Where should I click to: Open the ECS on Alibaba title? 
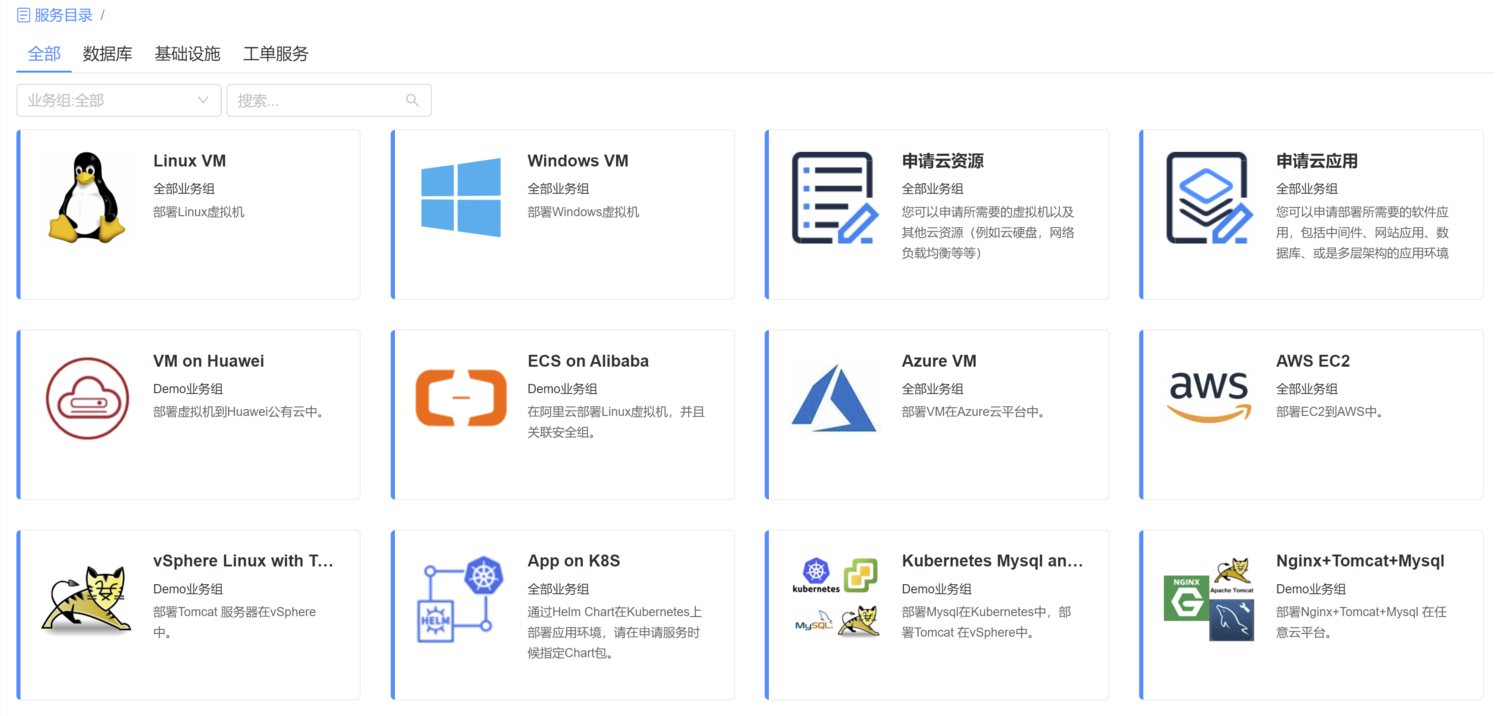(x=588, y=361)
